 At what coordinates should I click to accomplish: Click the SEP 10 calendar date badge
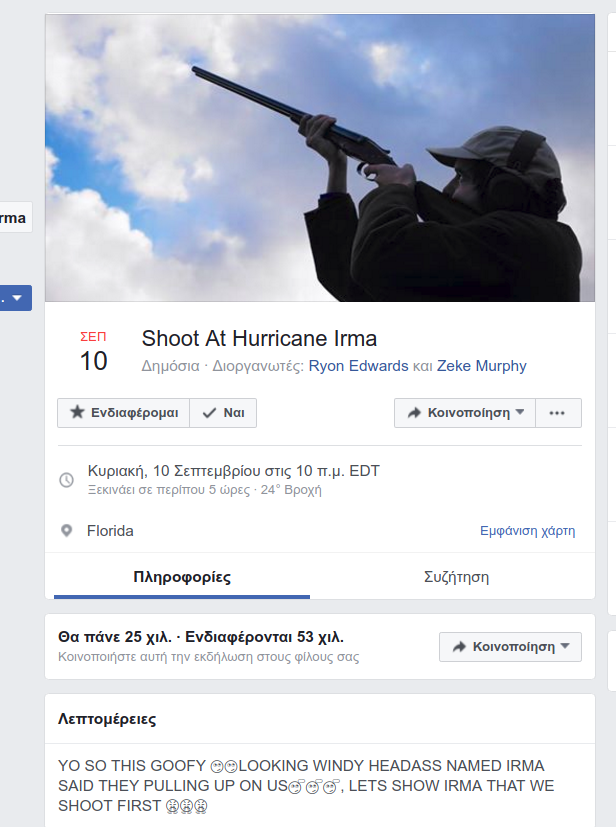point(93,351)
